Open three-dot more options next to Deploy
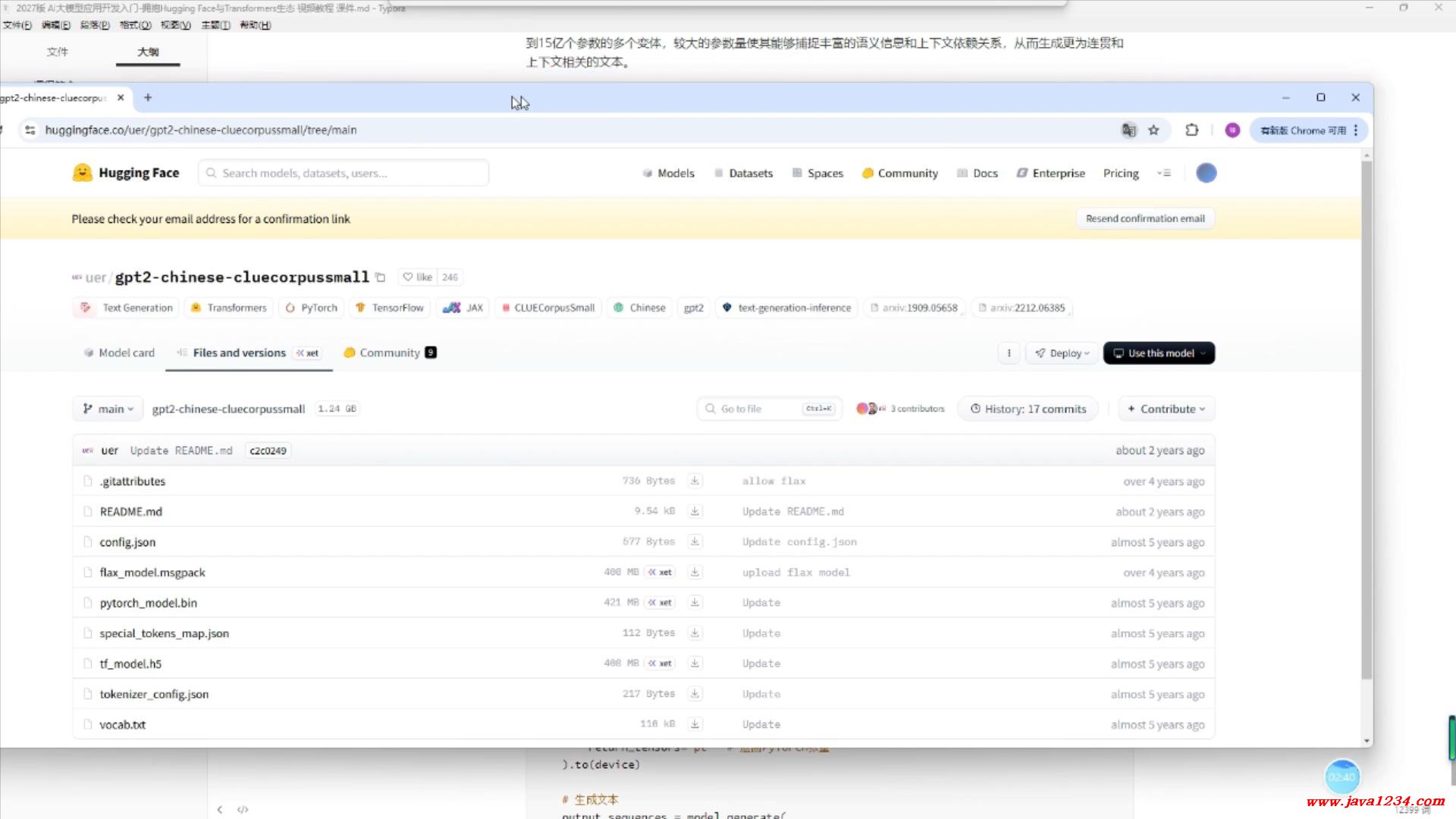Image resolution: width=1456 pixels, height=819 pixels. click(x=1009, y=353)
